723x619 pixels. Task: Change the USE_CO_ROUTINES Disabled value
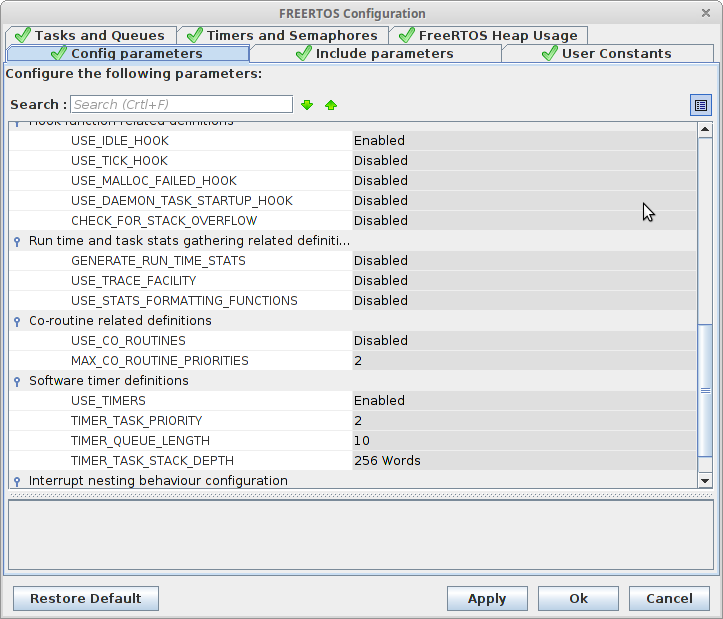[x=524, y=340]
